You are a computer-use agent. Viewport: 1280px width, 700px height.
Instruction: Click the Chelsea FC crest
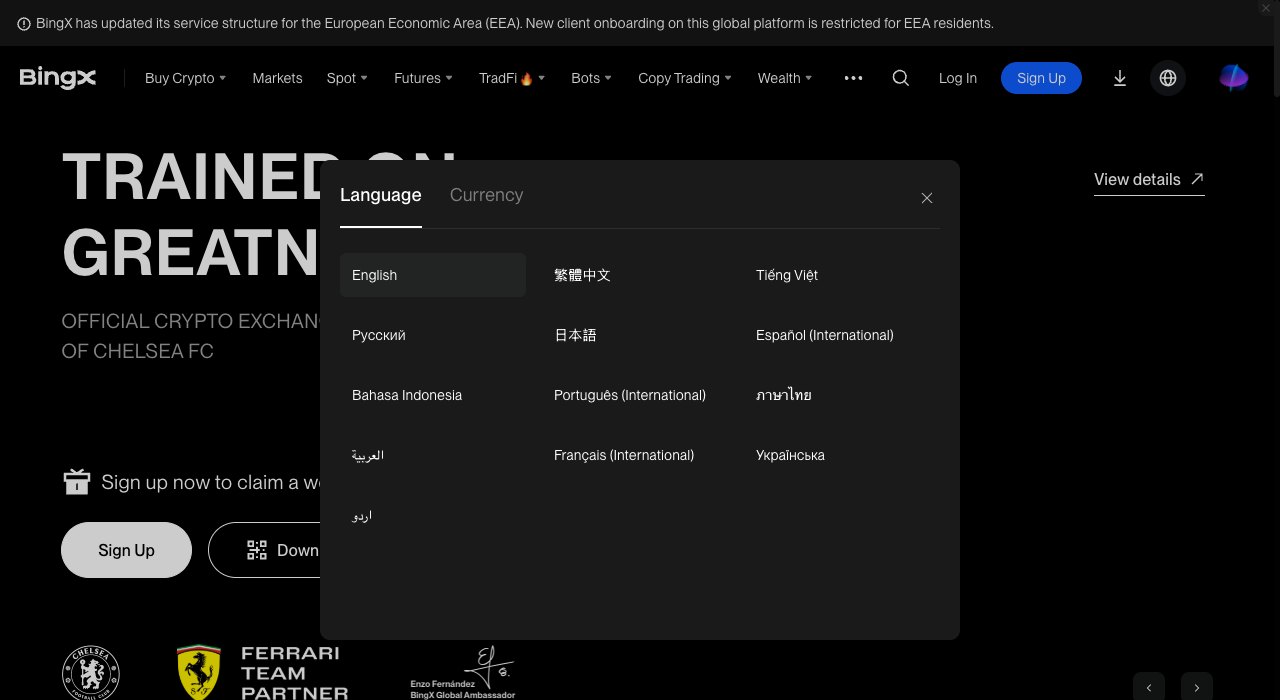91,673
